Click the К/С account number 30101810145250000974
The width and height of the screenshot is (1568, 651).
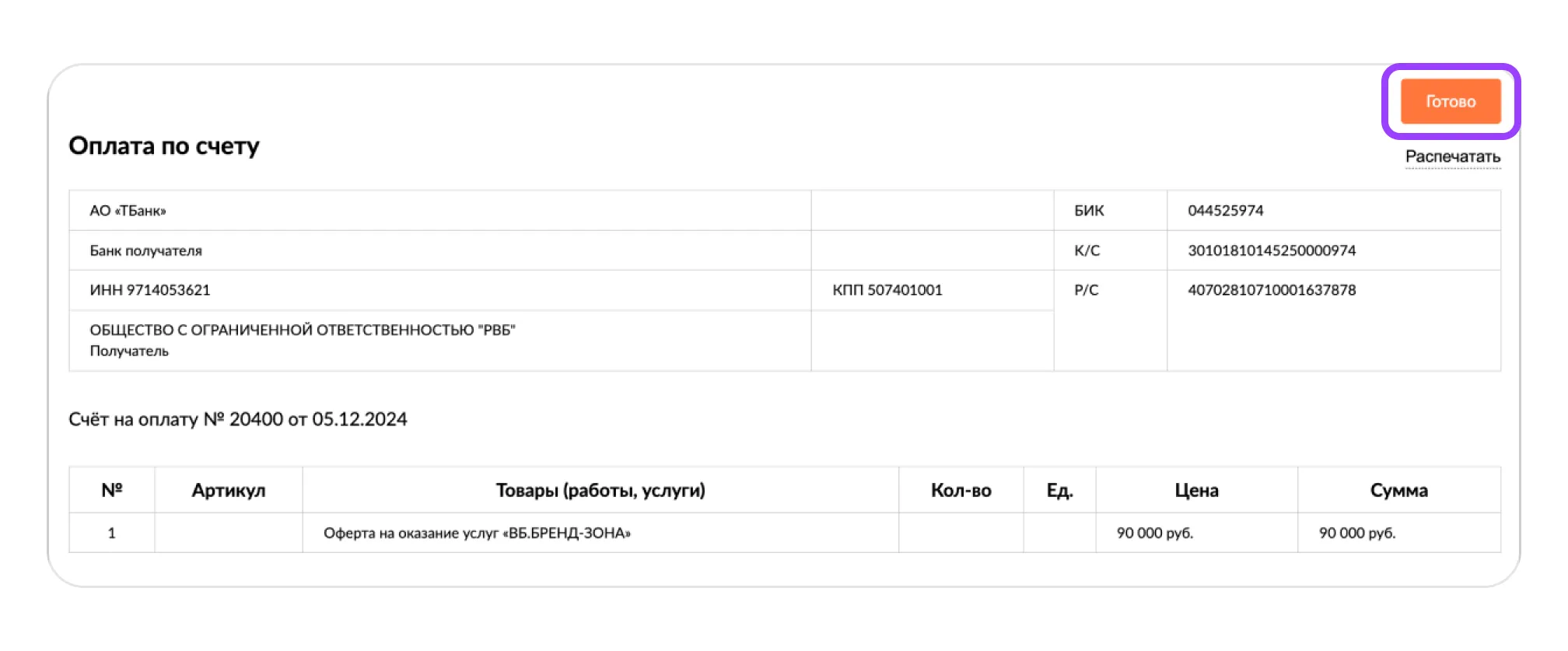coord(1272,250)
